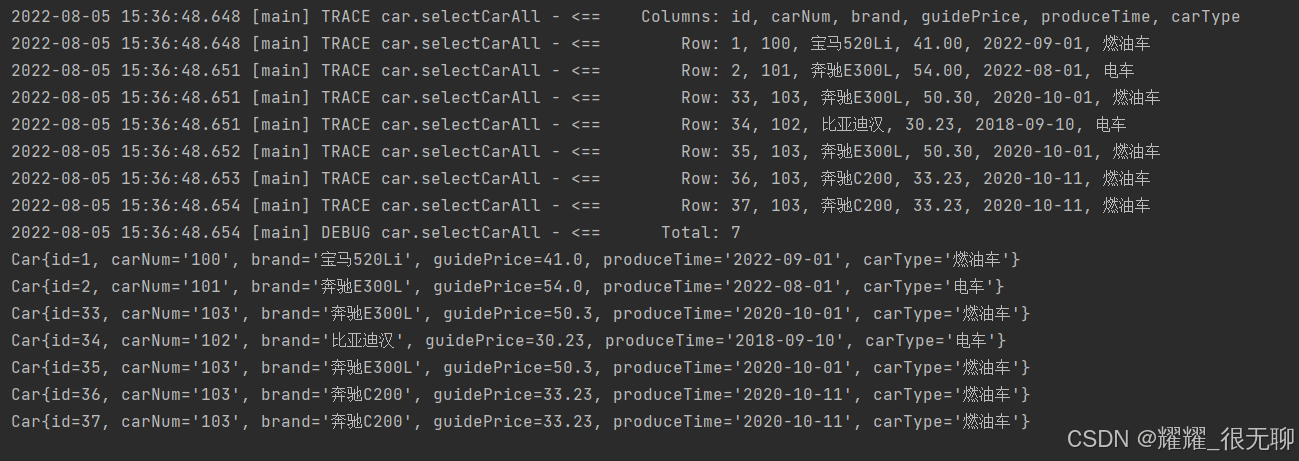Viewport: 1299px width, 461px height.
Task: Click the Columns header log line
Action: pyautogui.click(x=625, y=17)
